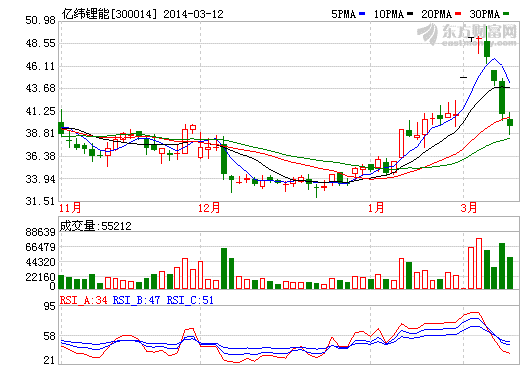Image resolution: width=520 pixels, height=365 pixels.
Task: Click the 22160 volume axis label
Action: [x=40, y=277]
